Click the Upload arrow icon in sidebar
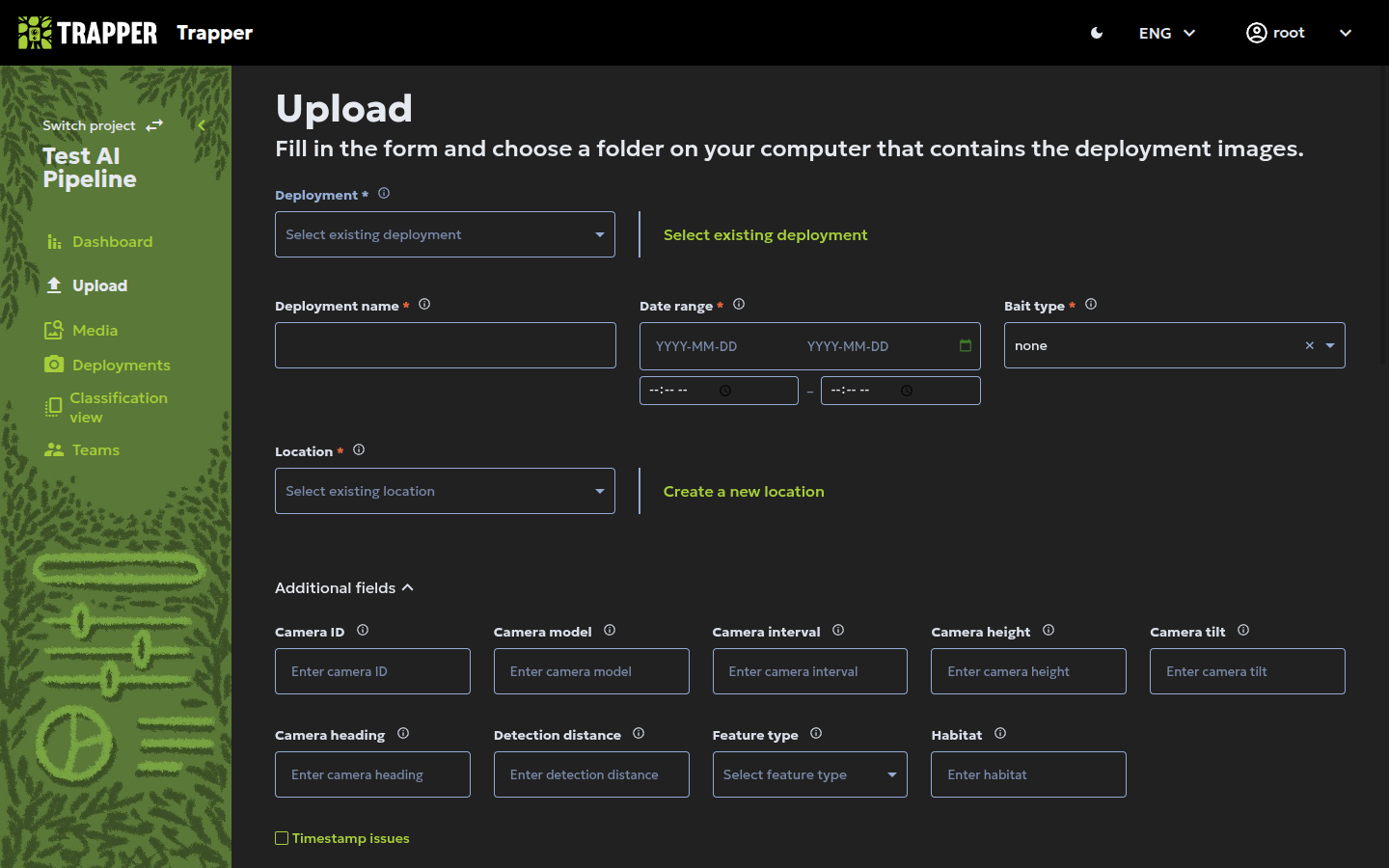Viewport: 1389px width, 868px height. pyautogui.click(x=54, y=285)
